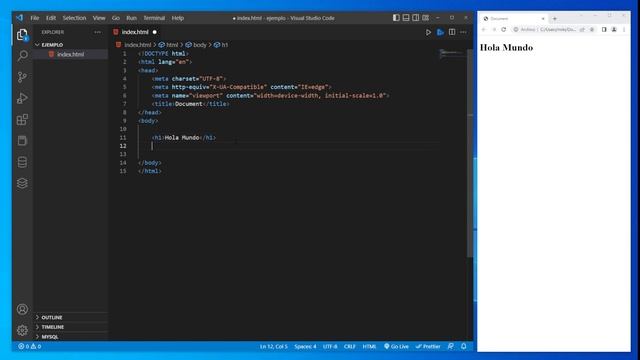The width and height of the screenshot is (640, 360).
Task: Open the browser profile icon
Action: 614,29
